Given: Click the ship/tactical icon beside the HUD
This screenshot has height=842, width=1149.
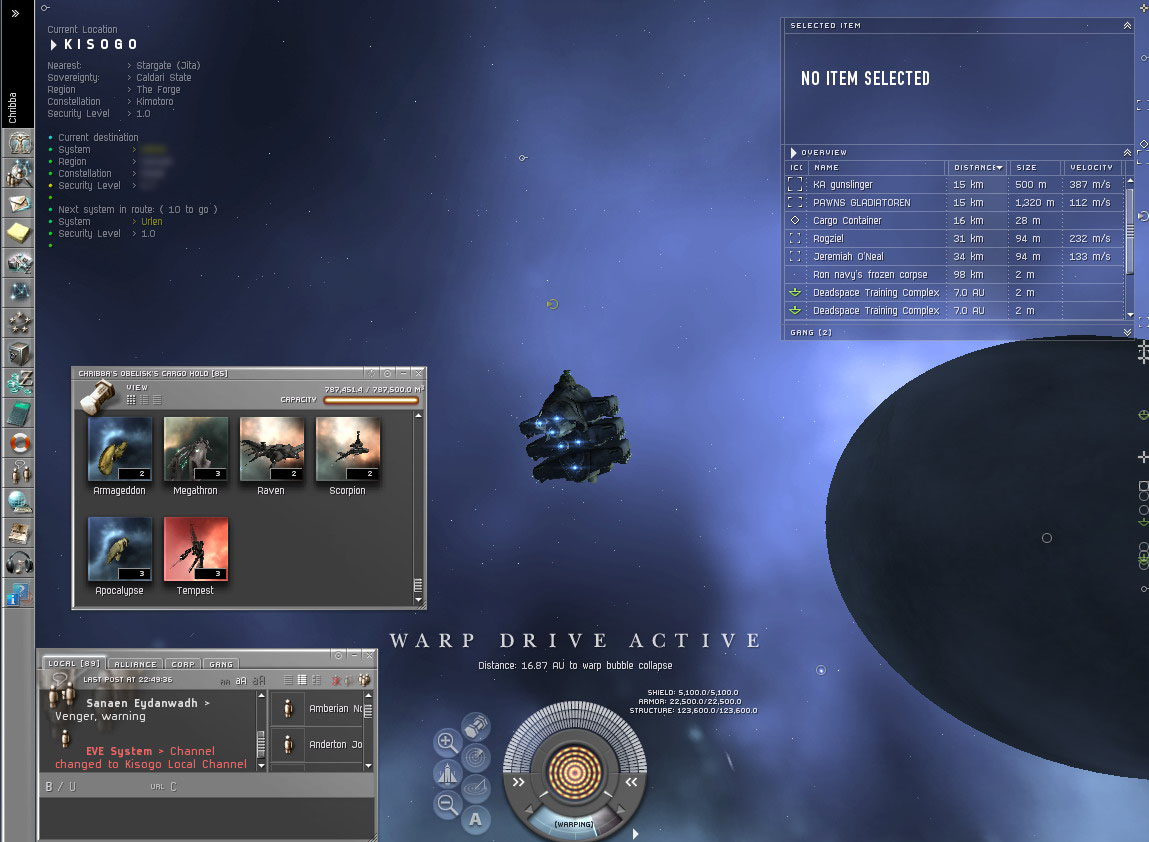Looking at the screenshot, I should 446,773.
